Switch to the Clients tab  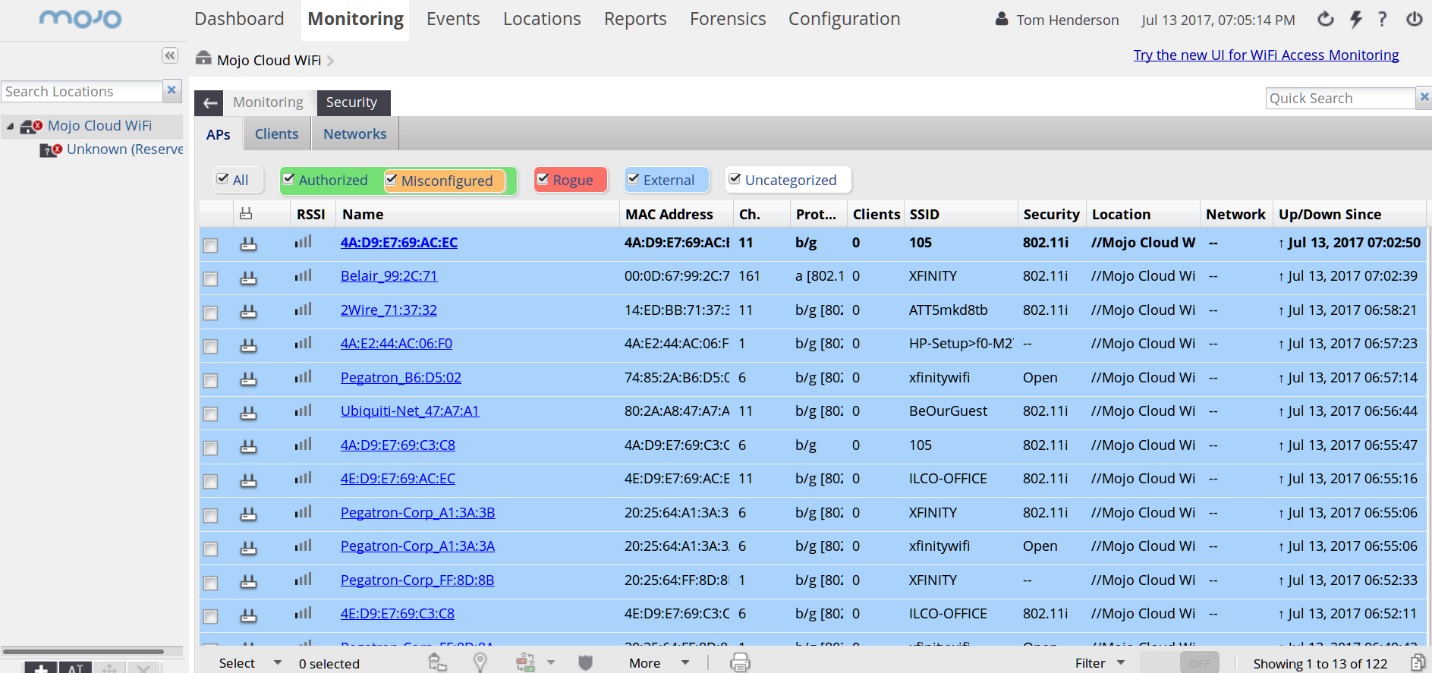[x=276, y=133]
